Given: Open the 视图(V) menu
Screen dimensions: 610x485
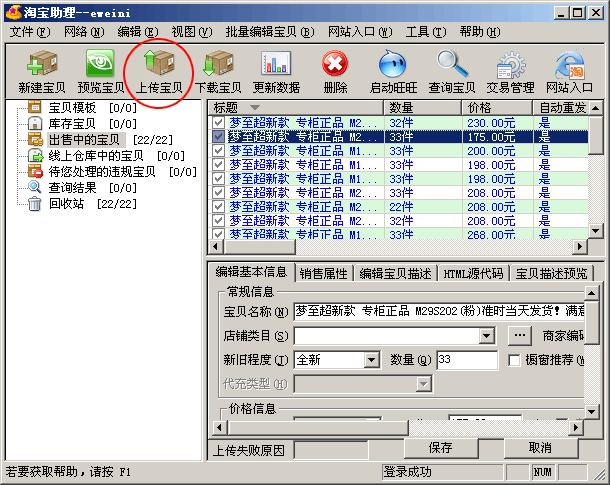Looking at the screenshot, I should pos(192,32).
